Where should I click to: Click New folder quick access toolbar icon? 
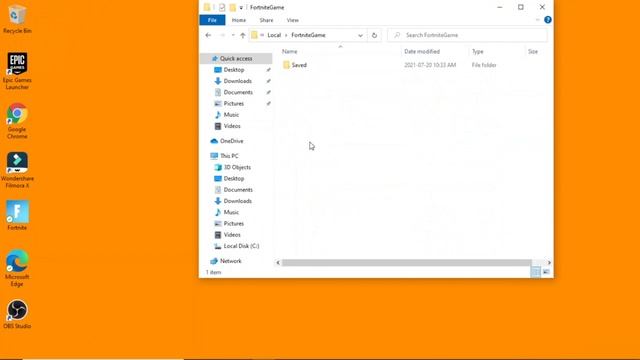coord(232,7)
